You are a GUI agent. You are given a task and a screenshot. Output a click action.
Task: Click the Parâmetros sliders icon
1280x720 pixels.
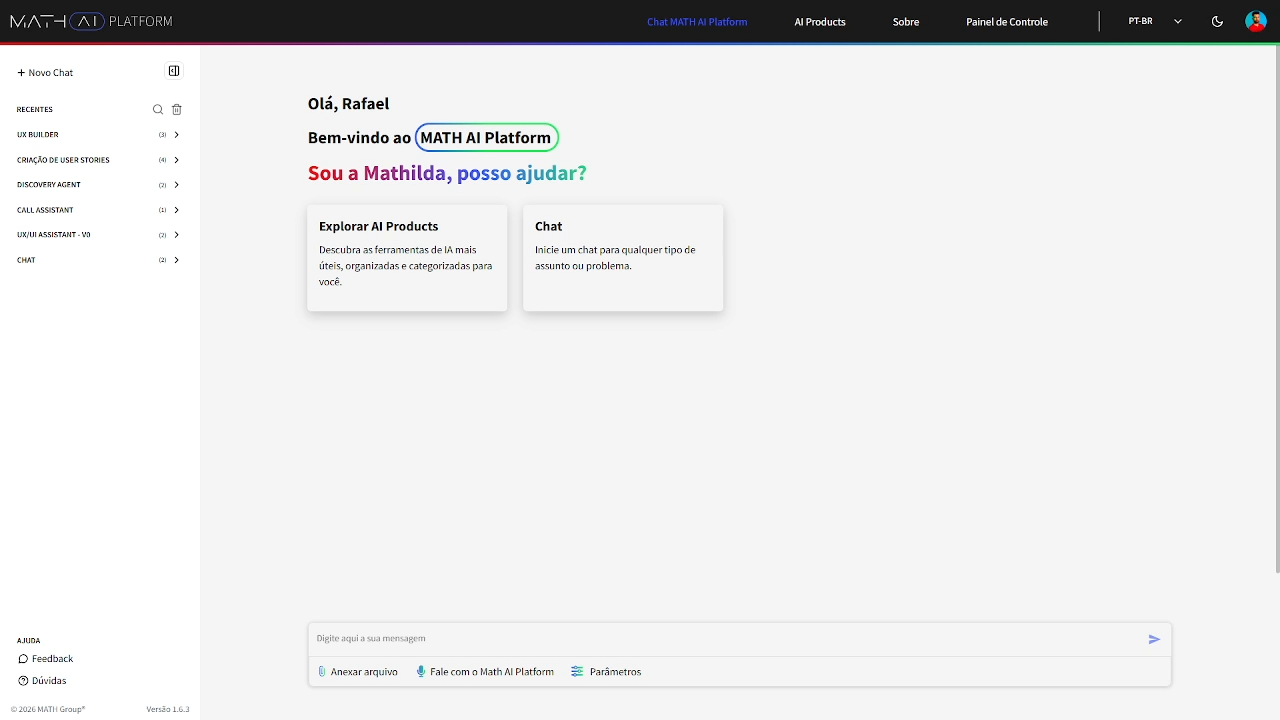click(x=577, y=672)
